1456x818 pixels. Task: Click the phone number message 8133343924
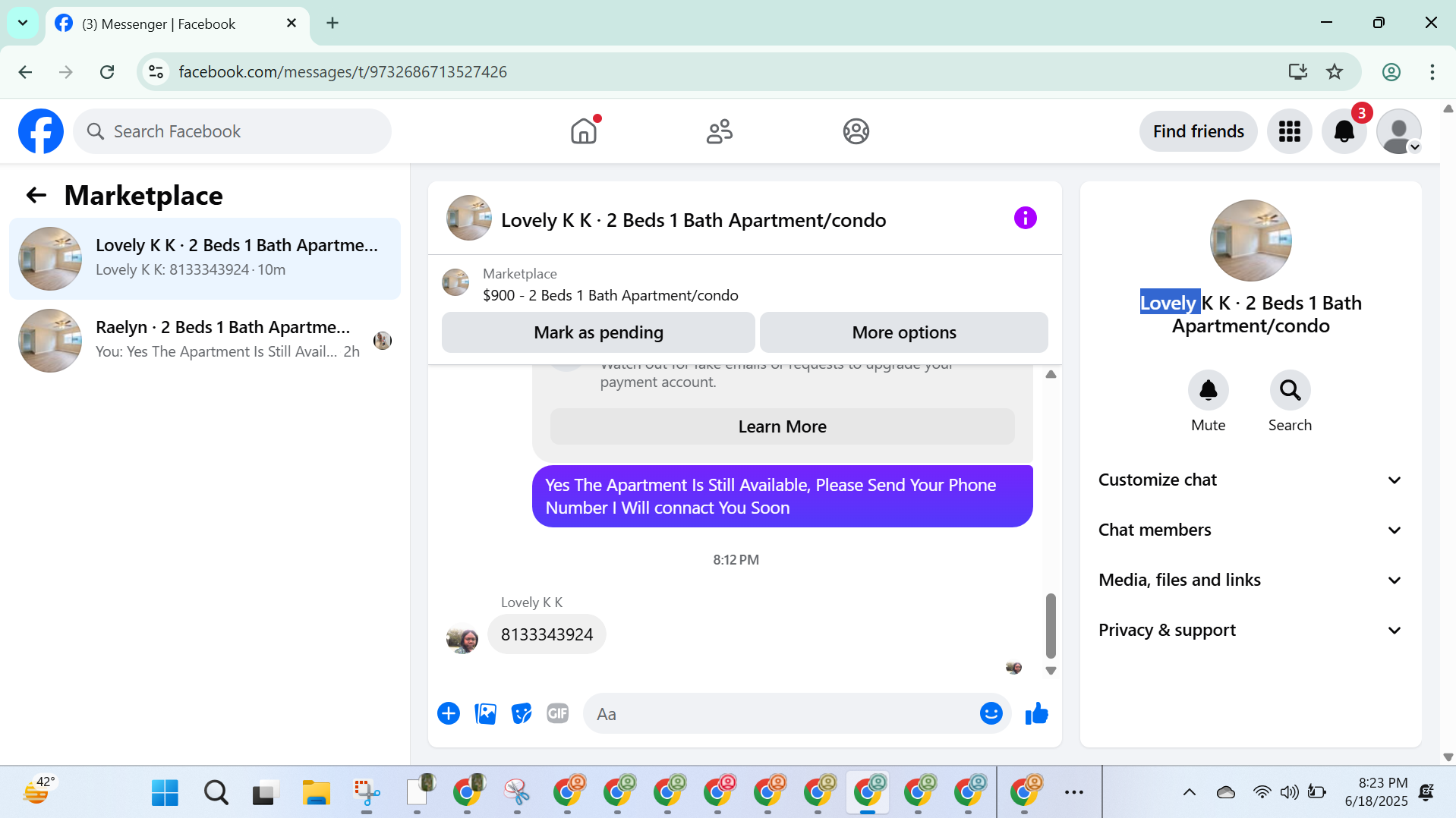pyautogui.click(x=547, y=634)
